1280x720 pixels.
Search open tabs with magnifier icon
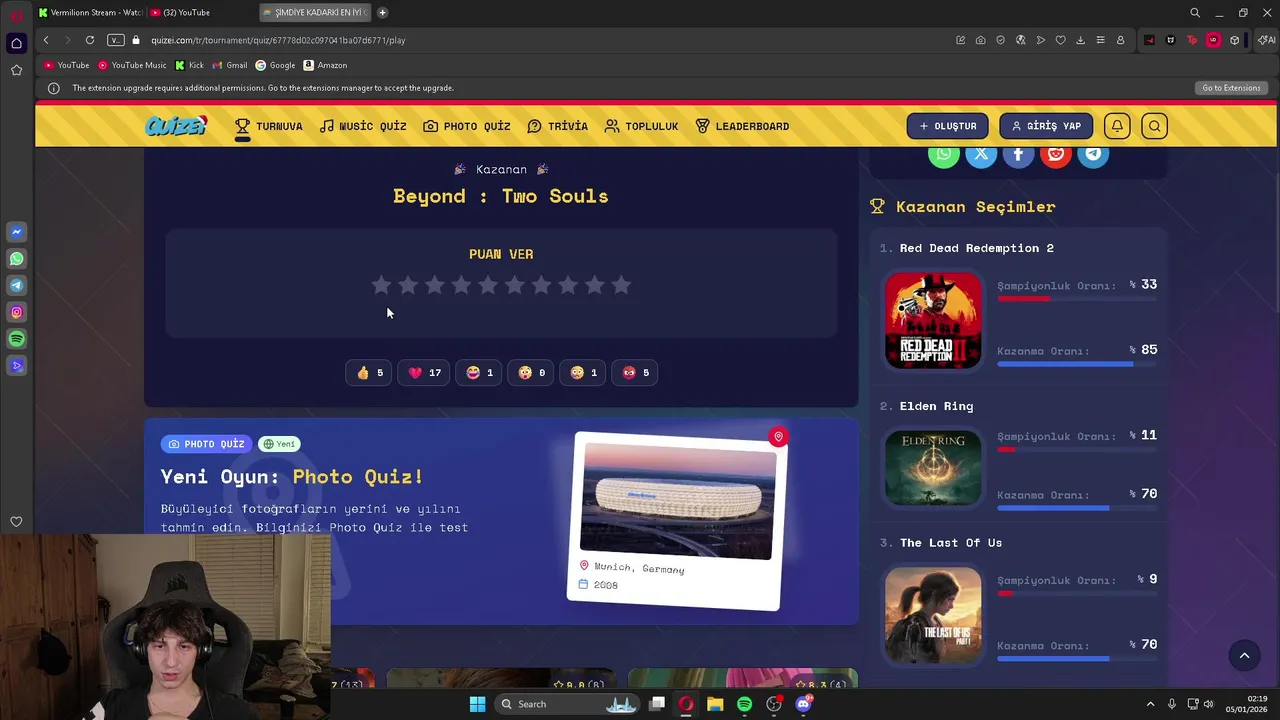pos(1195,13)
